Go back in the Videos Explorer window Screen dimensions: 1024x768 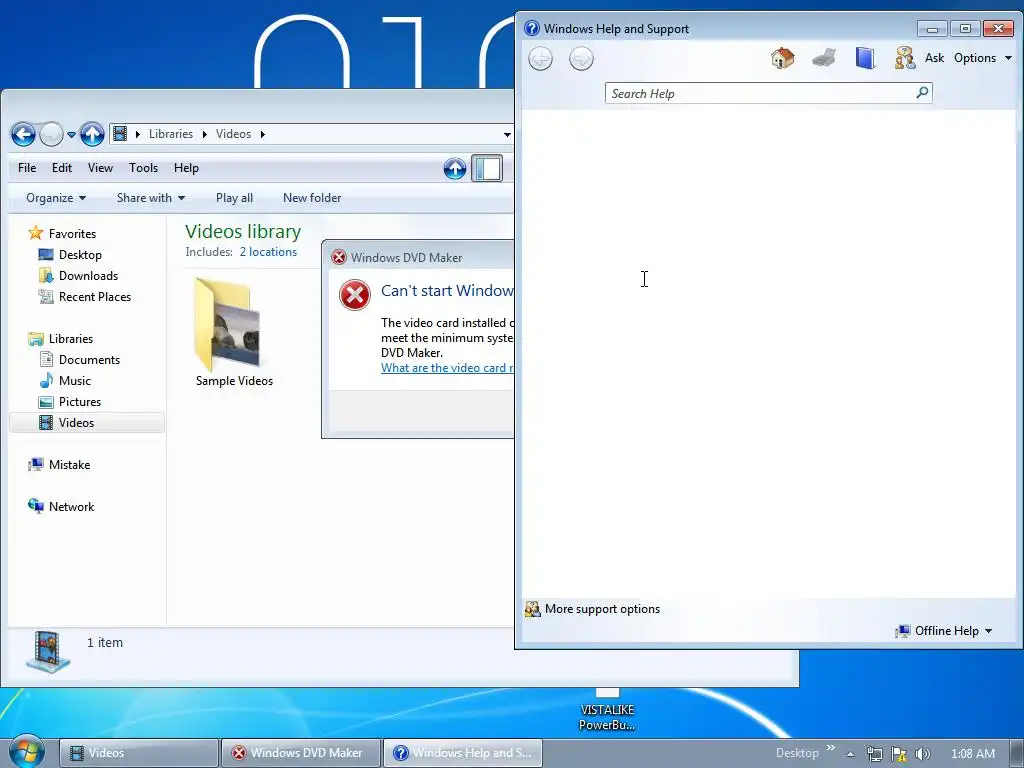[23, 135]
